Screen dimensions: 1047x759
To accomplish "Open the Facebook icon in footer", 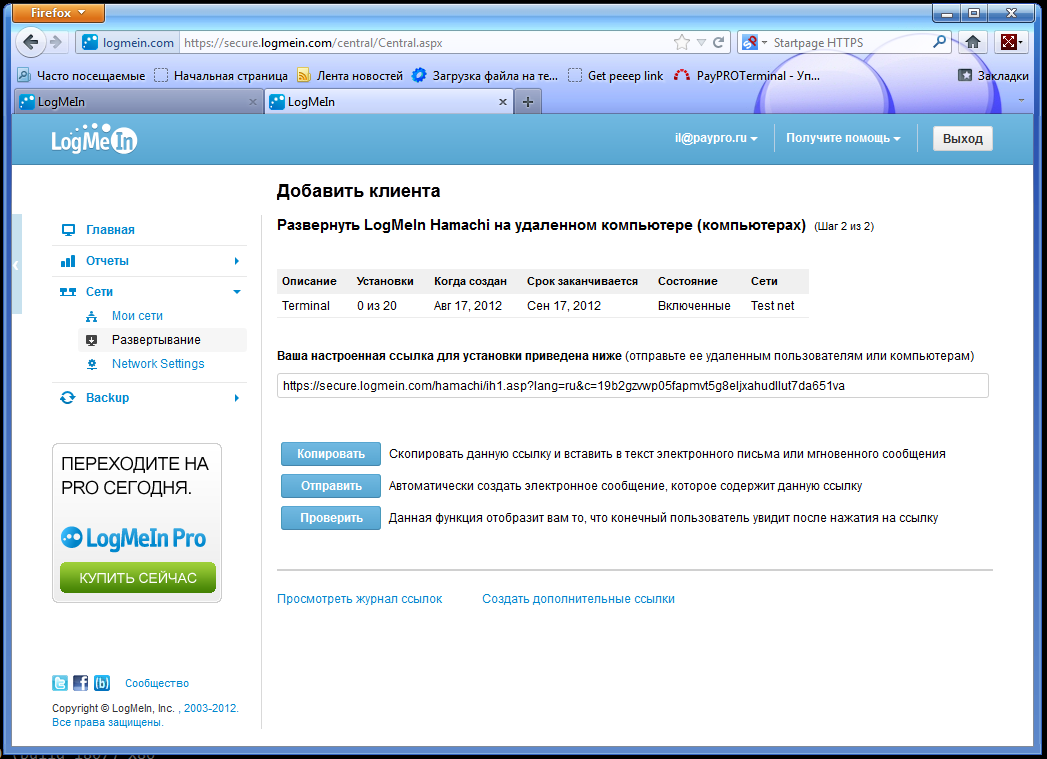I will click(81, 684).
